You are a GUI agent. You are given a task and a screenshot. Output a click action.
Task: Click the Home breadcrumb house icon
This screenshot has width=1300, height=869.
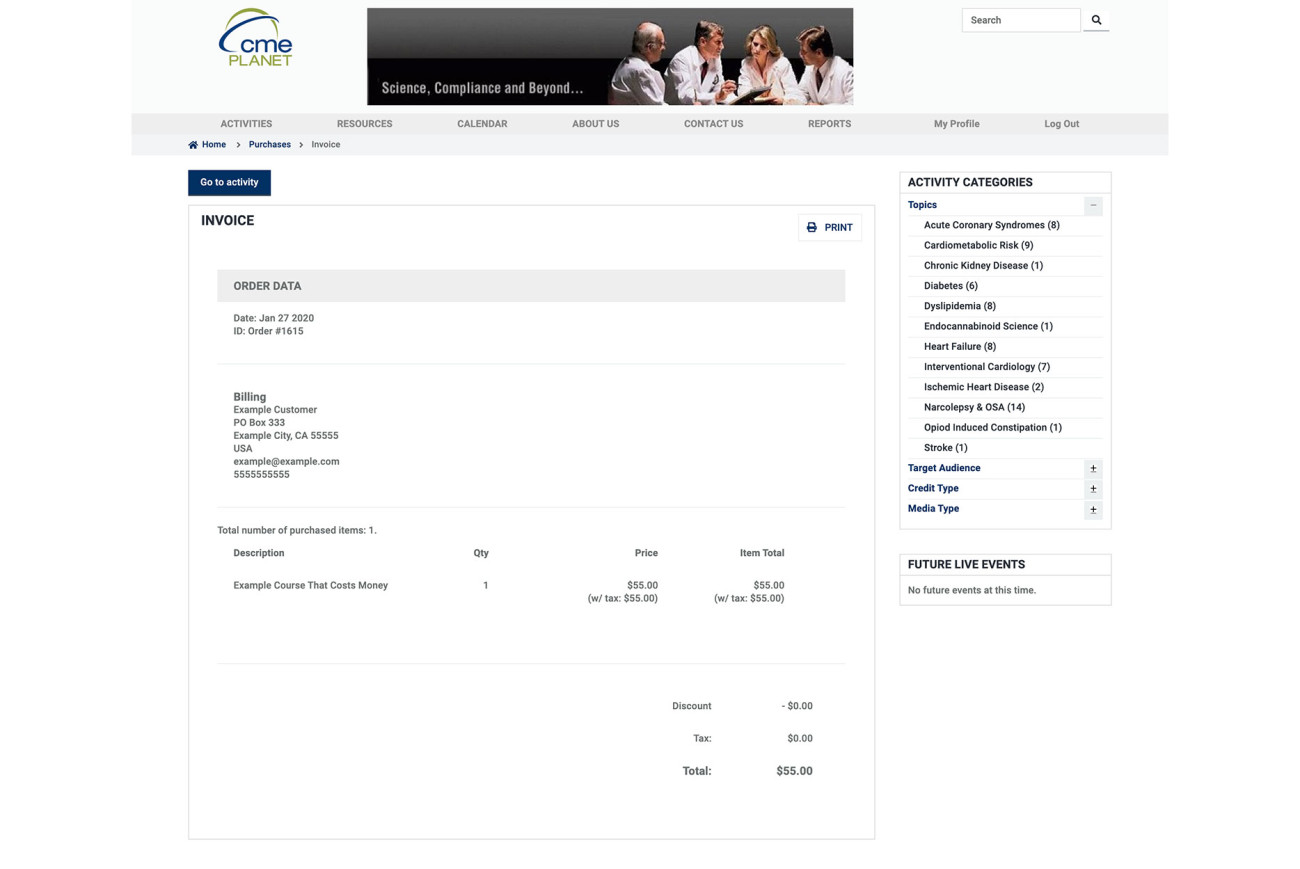[x=193, y=145]
